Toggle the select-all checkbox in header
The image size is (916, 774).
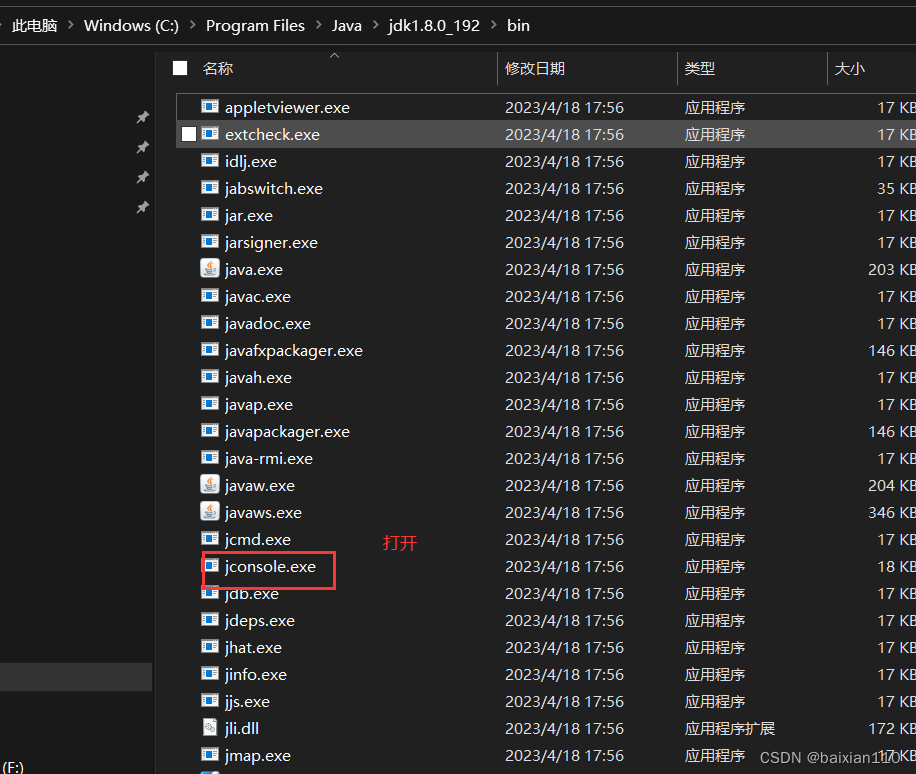[x=180, y=68]
